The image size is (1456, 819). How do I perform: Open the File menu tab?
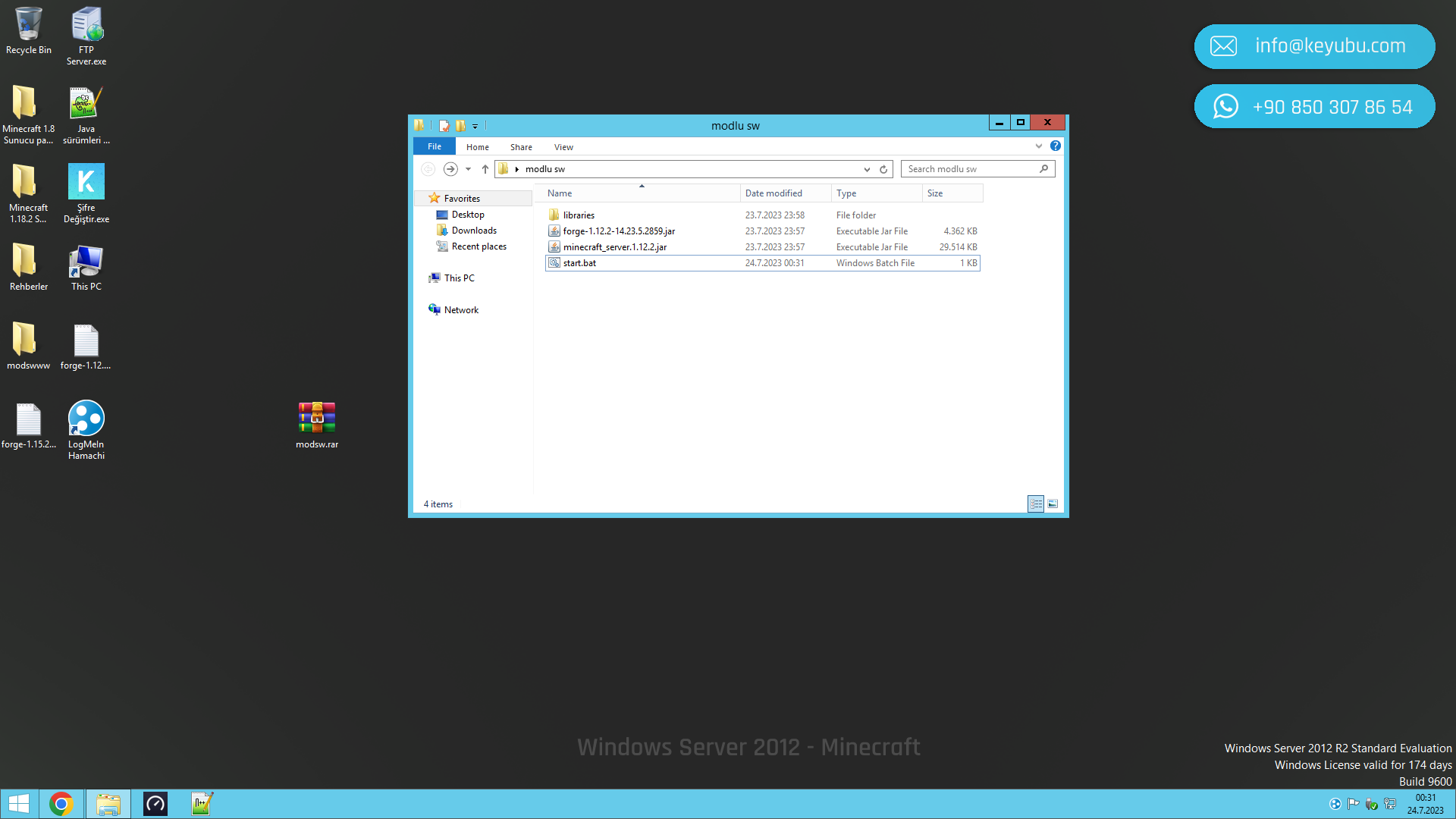(x=434, y=147)
